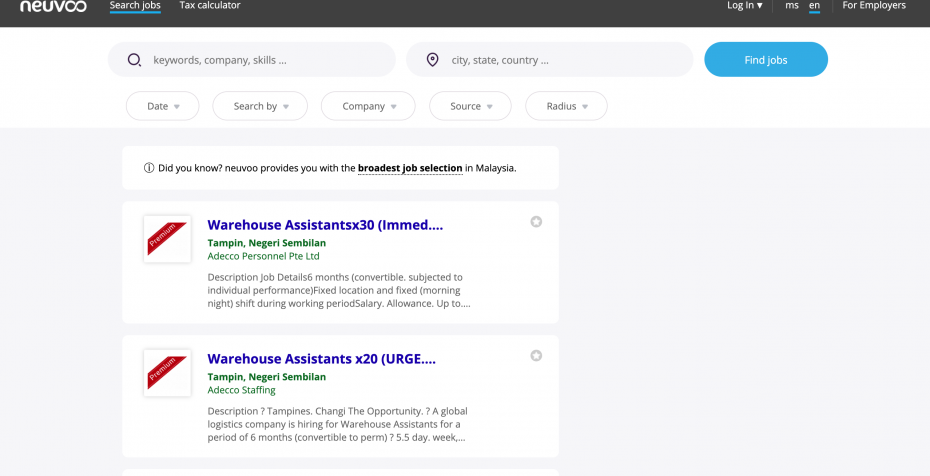Star the Warehouse Assistants x20 job
This screenshot has height=476, width=930.
(536, 356)
